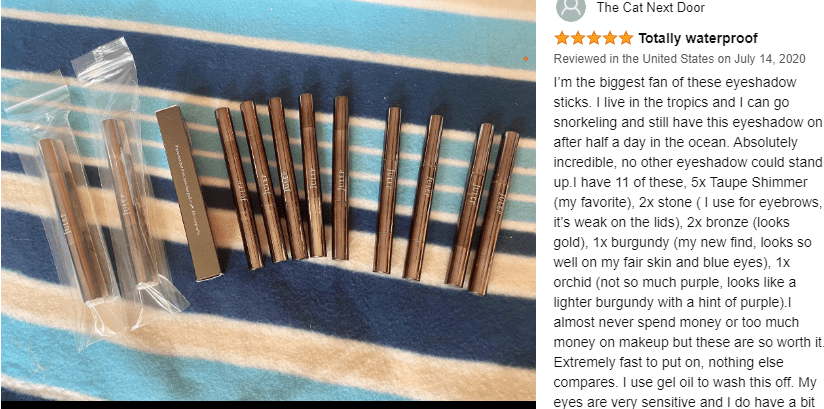The image size is (824, 409).
Task: Open the reviewer's profile avatar icon
Action: tap(570, 7)
